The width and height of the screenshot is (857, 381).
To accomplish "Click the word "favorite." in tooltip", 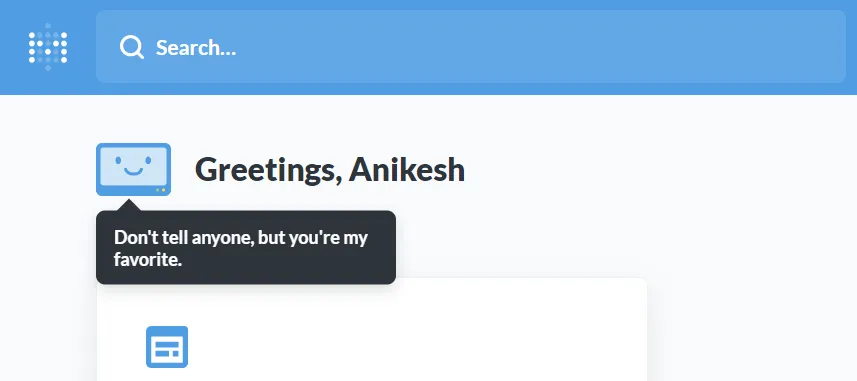I will pyautogui.click(x=148, y=260).
